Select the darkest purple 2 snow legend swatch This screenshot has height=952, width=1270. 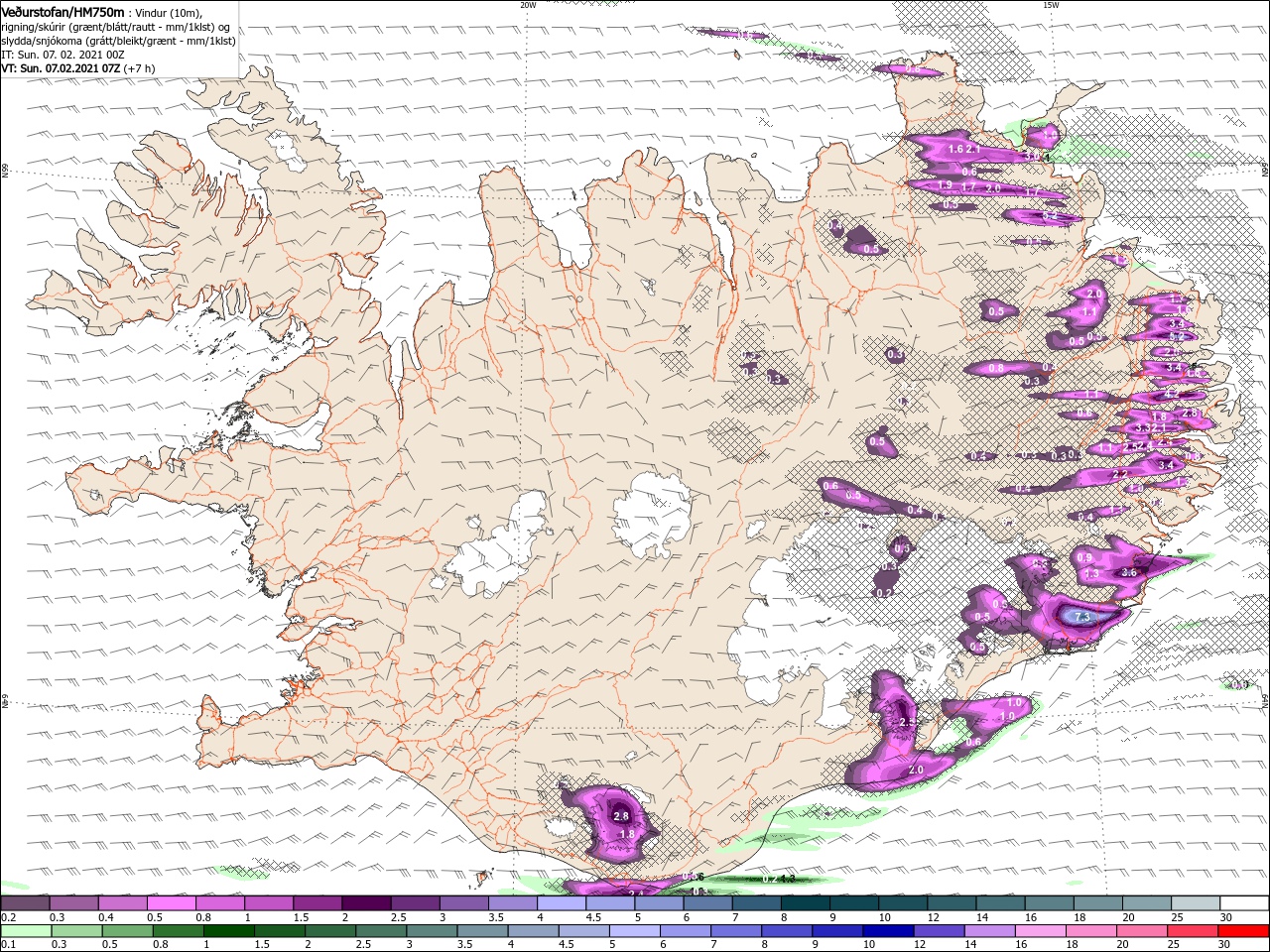click(x=365, y=903)
